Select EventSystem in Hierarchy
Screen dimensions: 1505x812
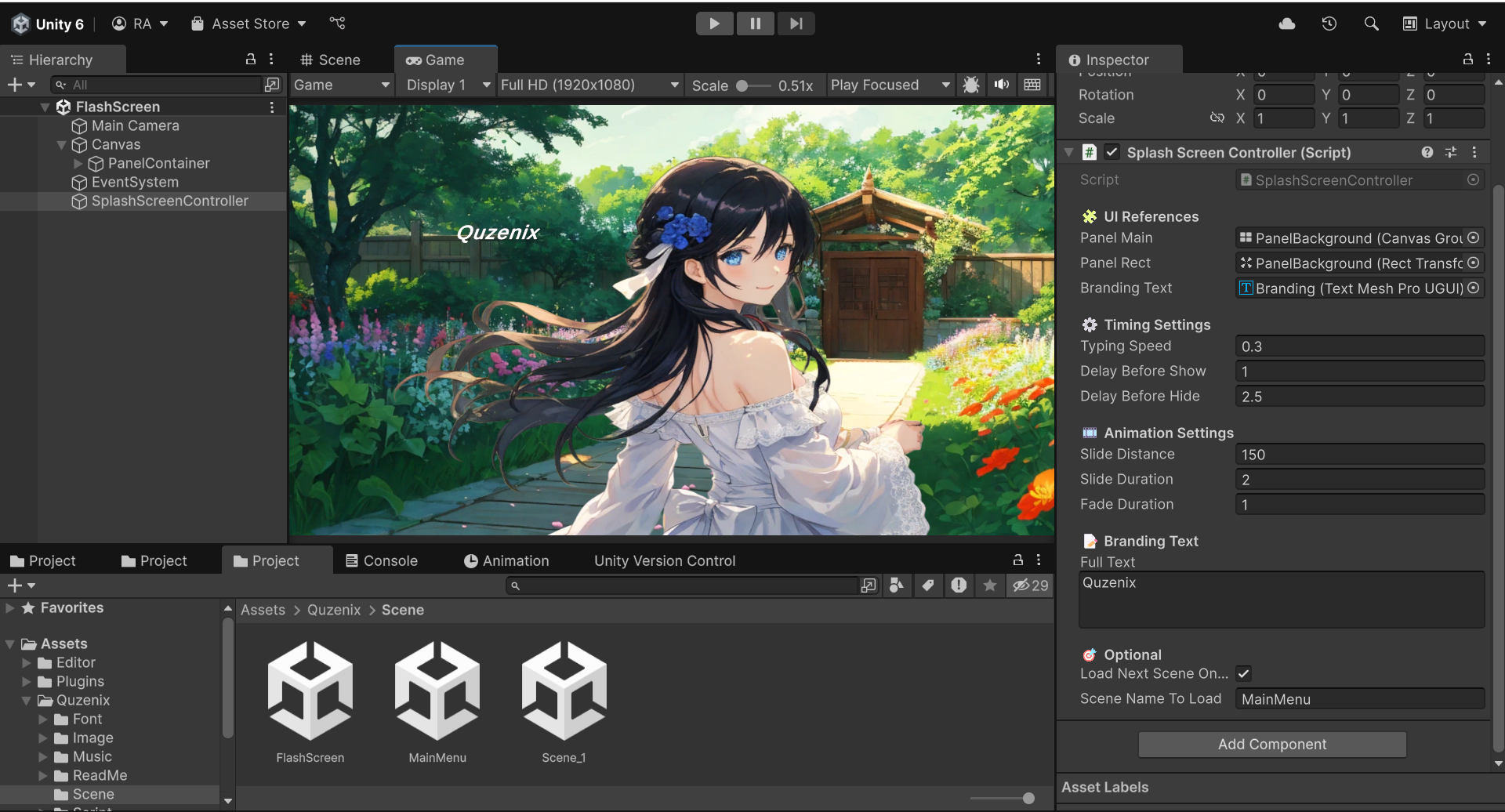[x=135, y=182]
